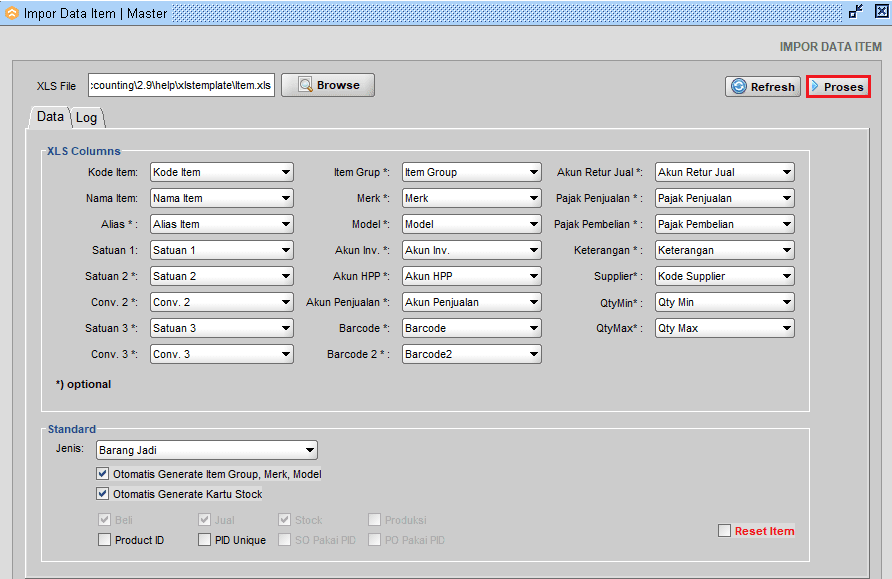Run import with the Proses button

(838, 87)
